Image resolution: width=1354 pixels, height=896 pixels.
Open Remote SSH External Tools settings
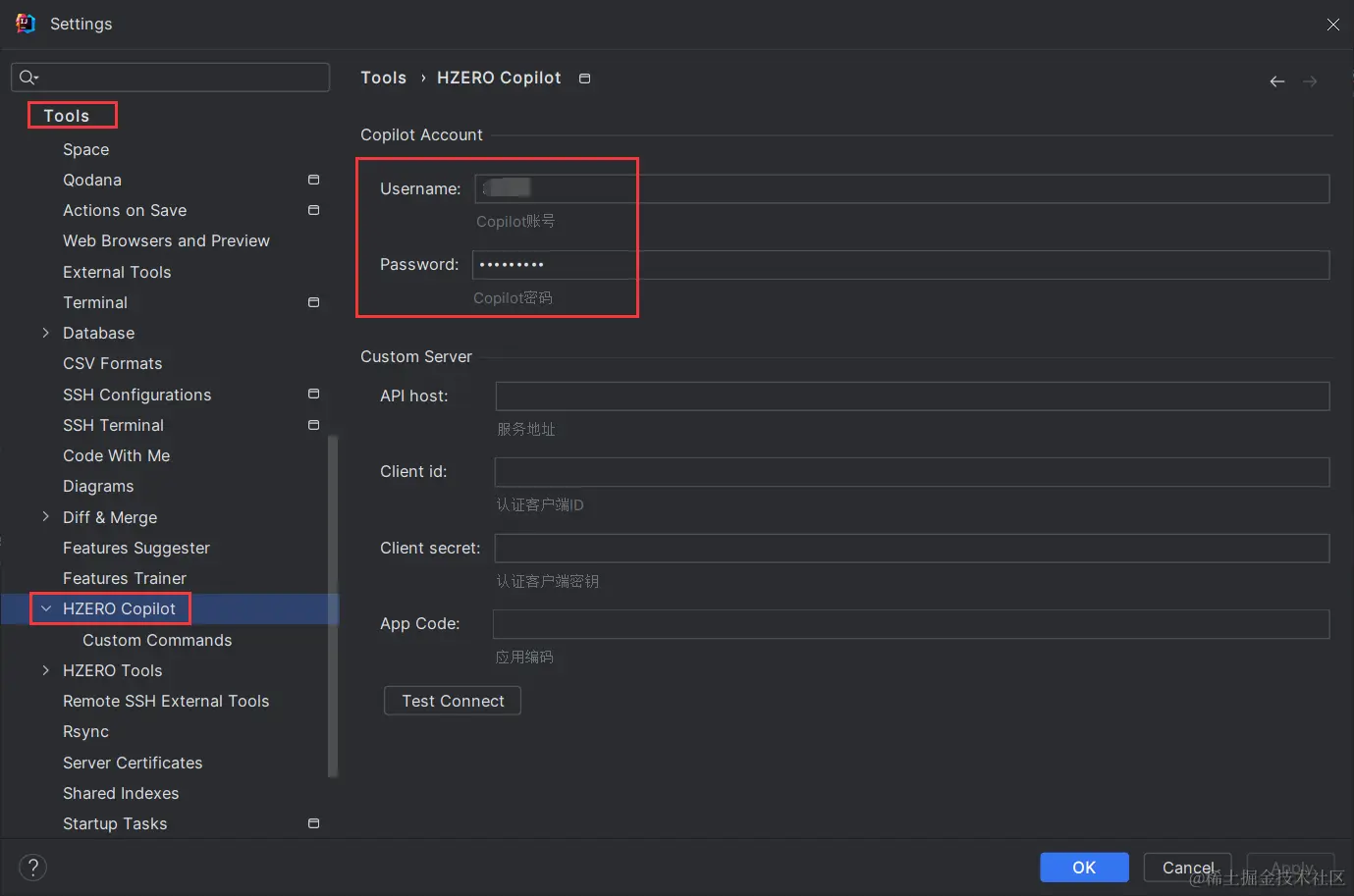pos(166,701)
